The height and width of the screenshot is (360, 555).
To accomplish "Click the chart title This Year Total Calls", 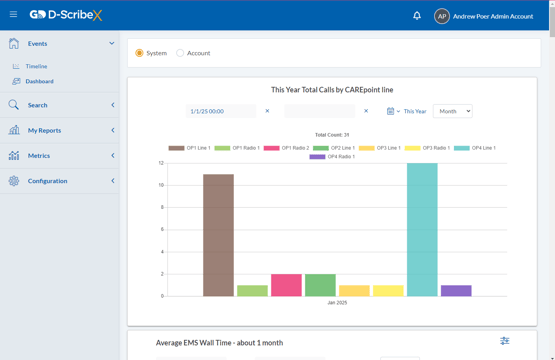I will point(332,90).
